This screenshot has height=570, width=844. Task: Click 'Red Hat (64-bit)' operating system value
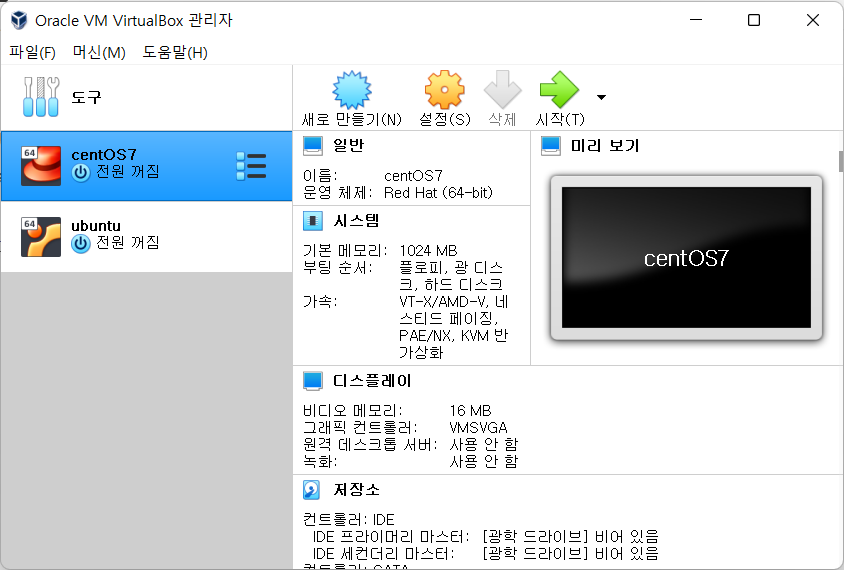(438, 193)
